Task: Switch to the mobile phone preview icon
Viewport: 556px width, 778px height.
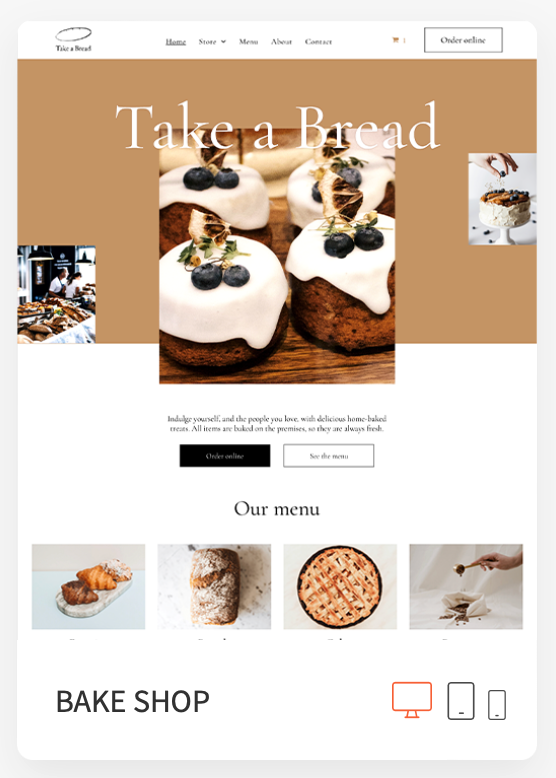Action: [497, 705]
